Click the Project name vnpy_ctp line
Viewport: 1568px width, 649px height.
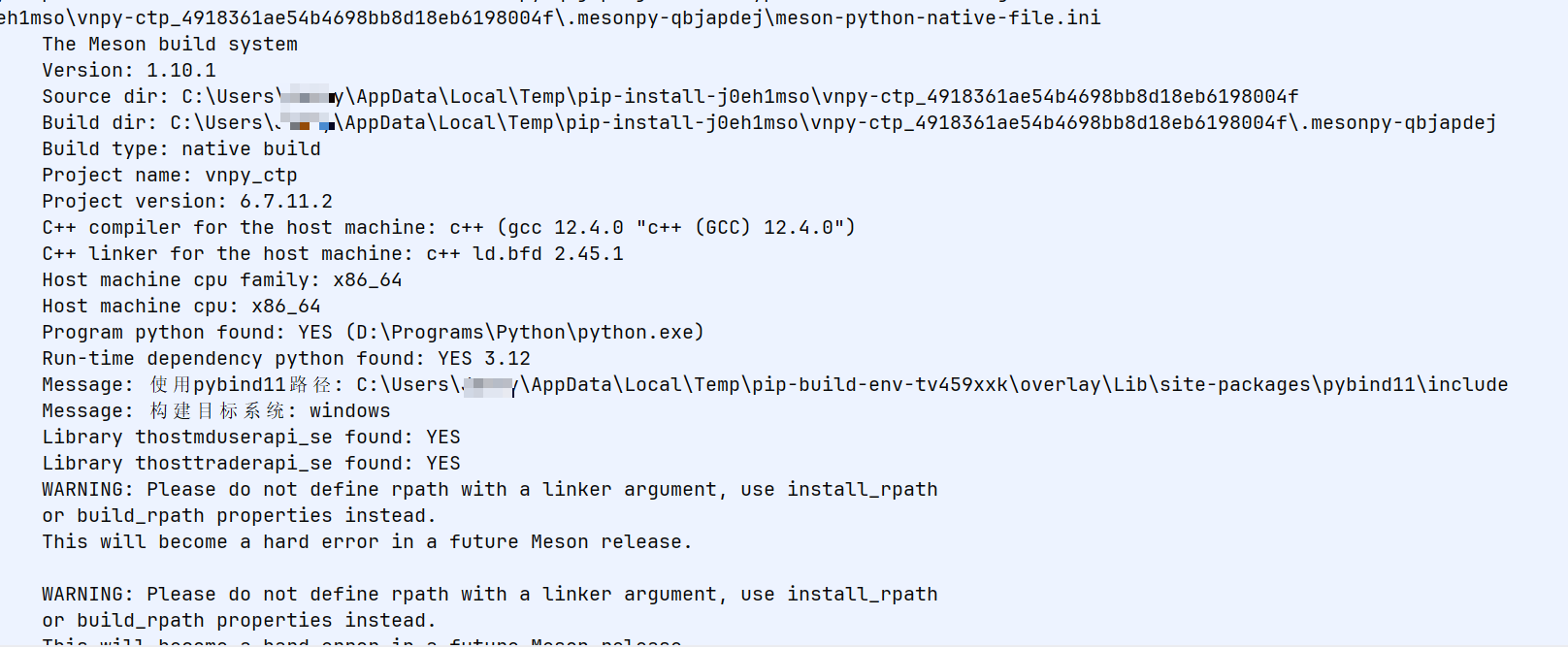pos(170,176)
